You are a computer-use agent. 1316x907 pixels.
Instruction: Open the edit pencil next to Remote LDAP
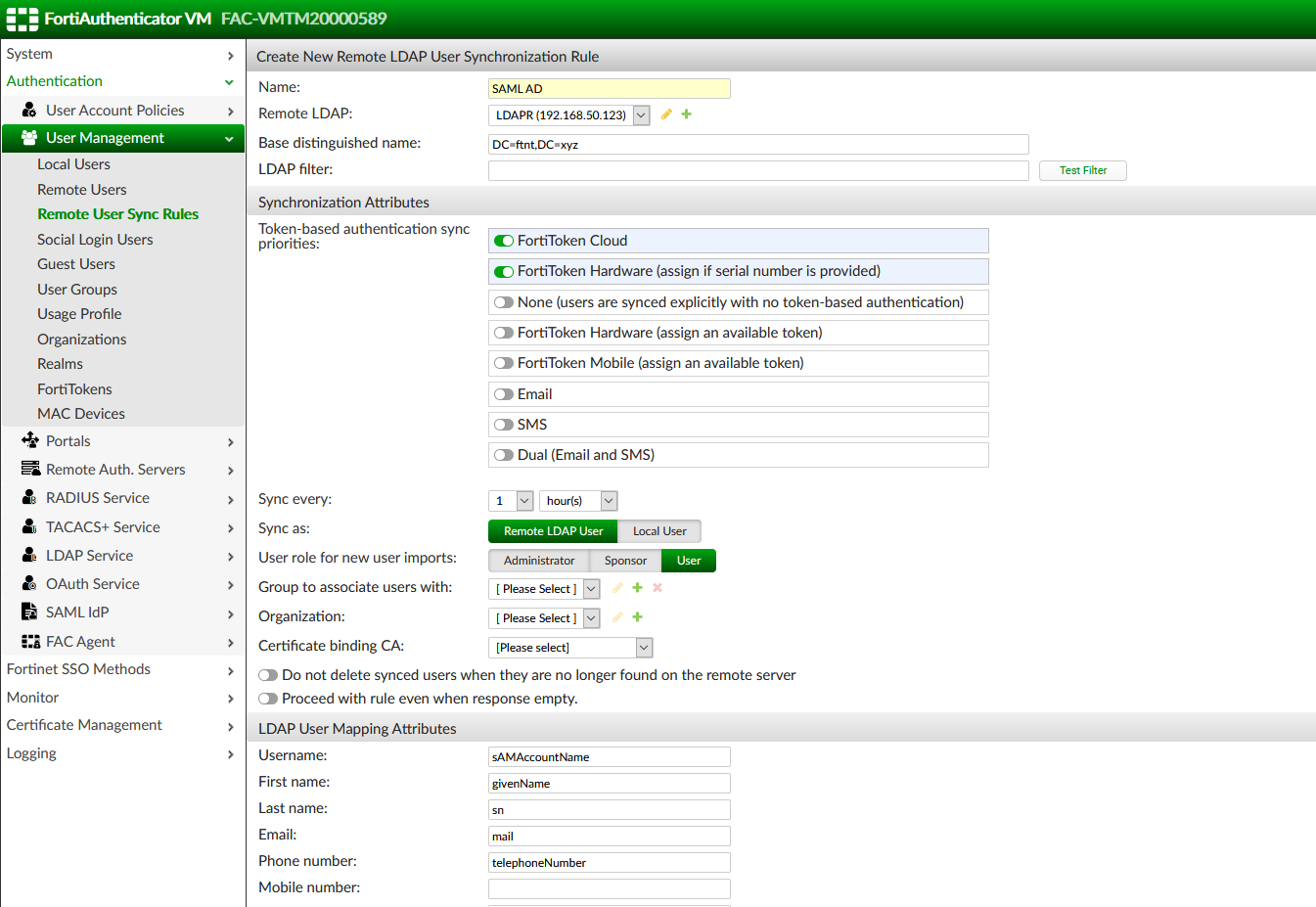point(666,114)
